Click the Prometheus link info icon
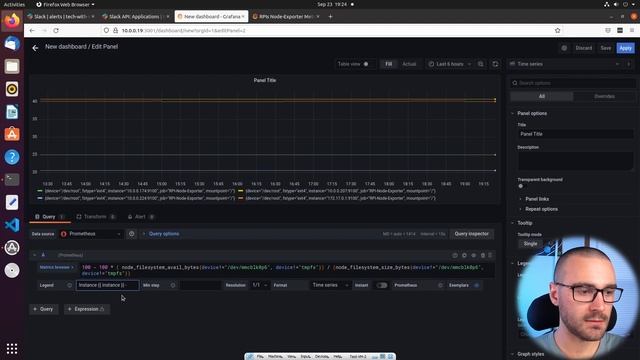Image resolution: width=640 pixels, height=360 pixels. point(440,285)
